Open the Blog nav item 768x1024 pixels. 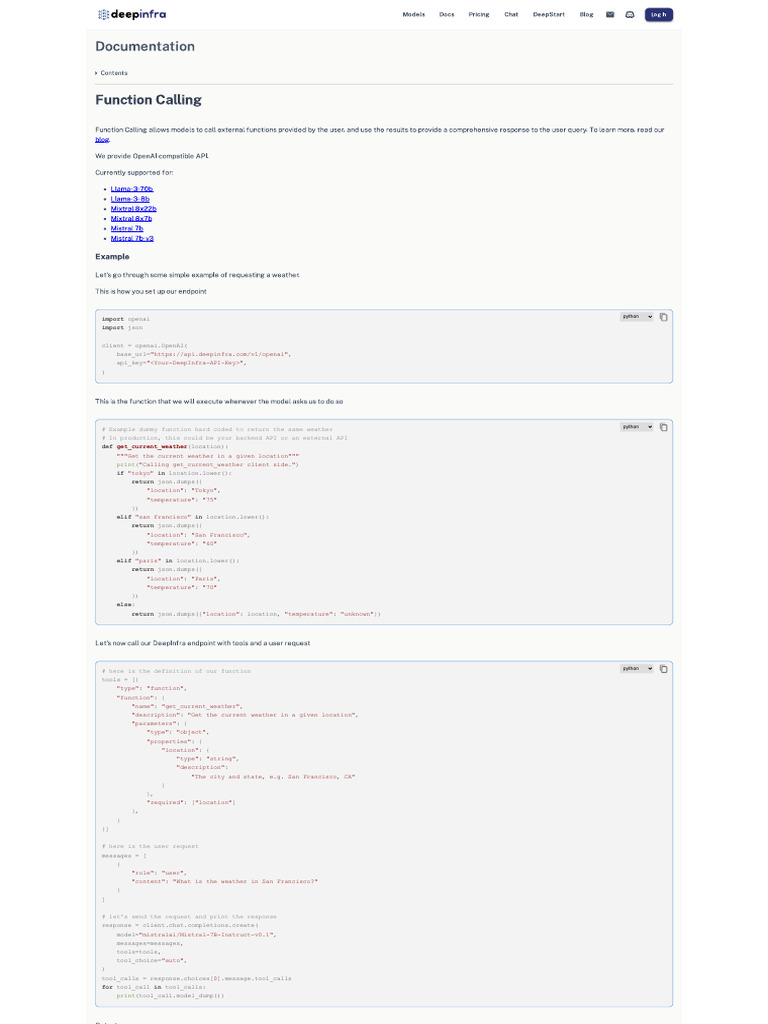tap(586, 14)
